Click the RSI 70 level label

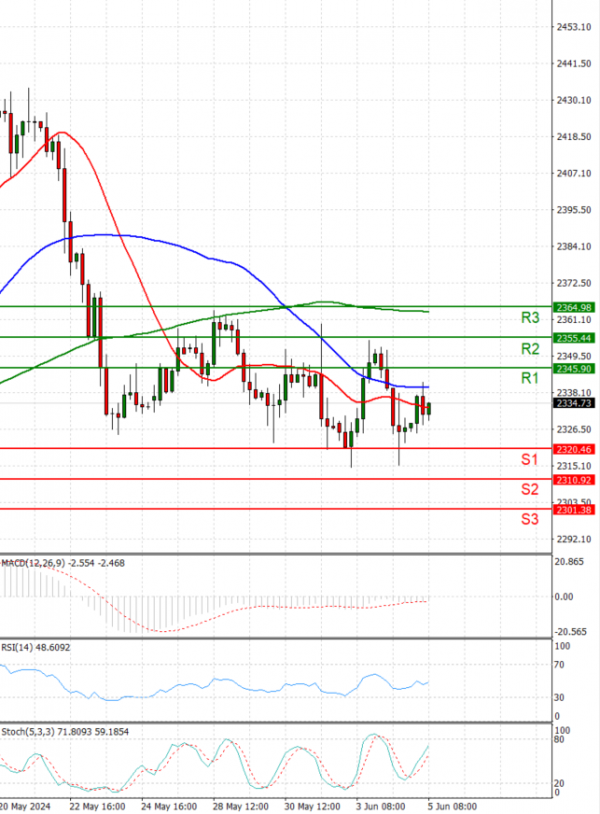(x=560, y=665)
